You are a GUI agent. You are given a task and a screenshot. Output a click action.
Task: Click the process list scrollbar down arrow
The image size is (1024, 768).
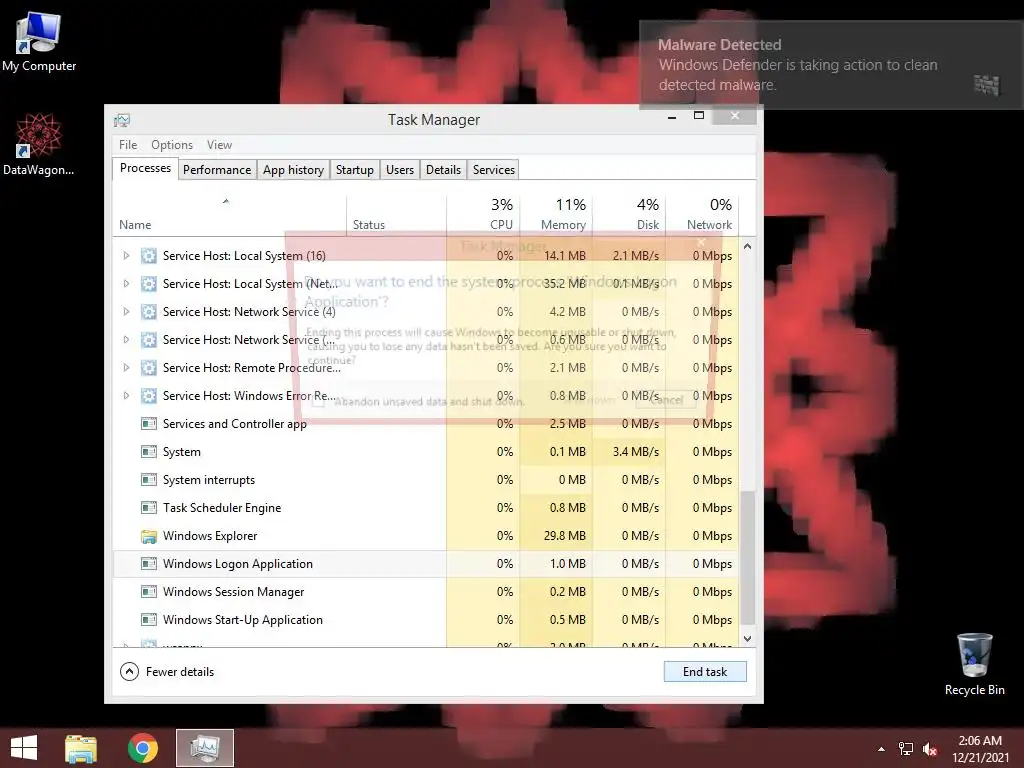(x=748, y=639)
